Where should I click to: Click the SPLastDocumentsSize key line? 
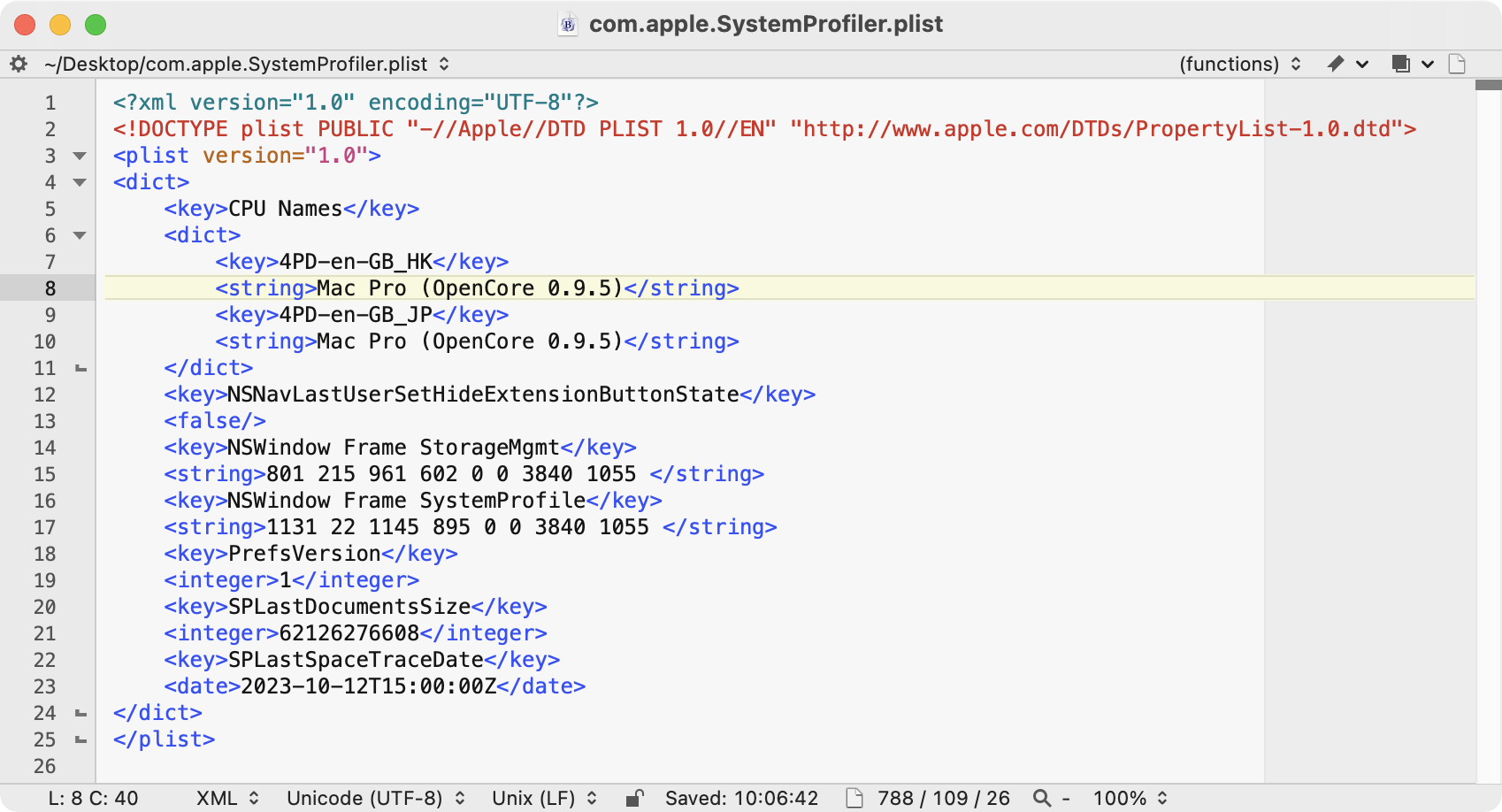coord(356,607)
